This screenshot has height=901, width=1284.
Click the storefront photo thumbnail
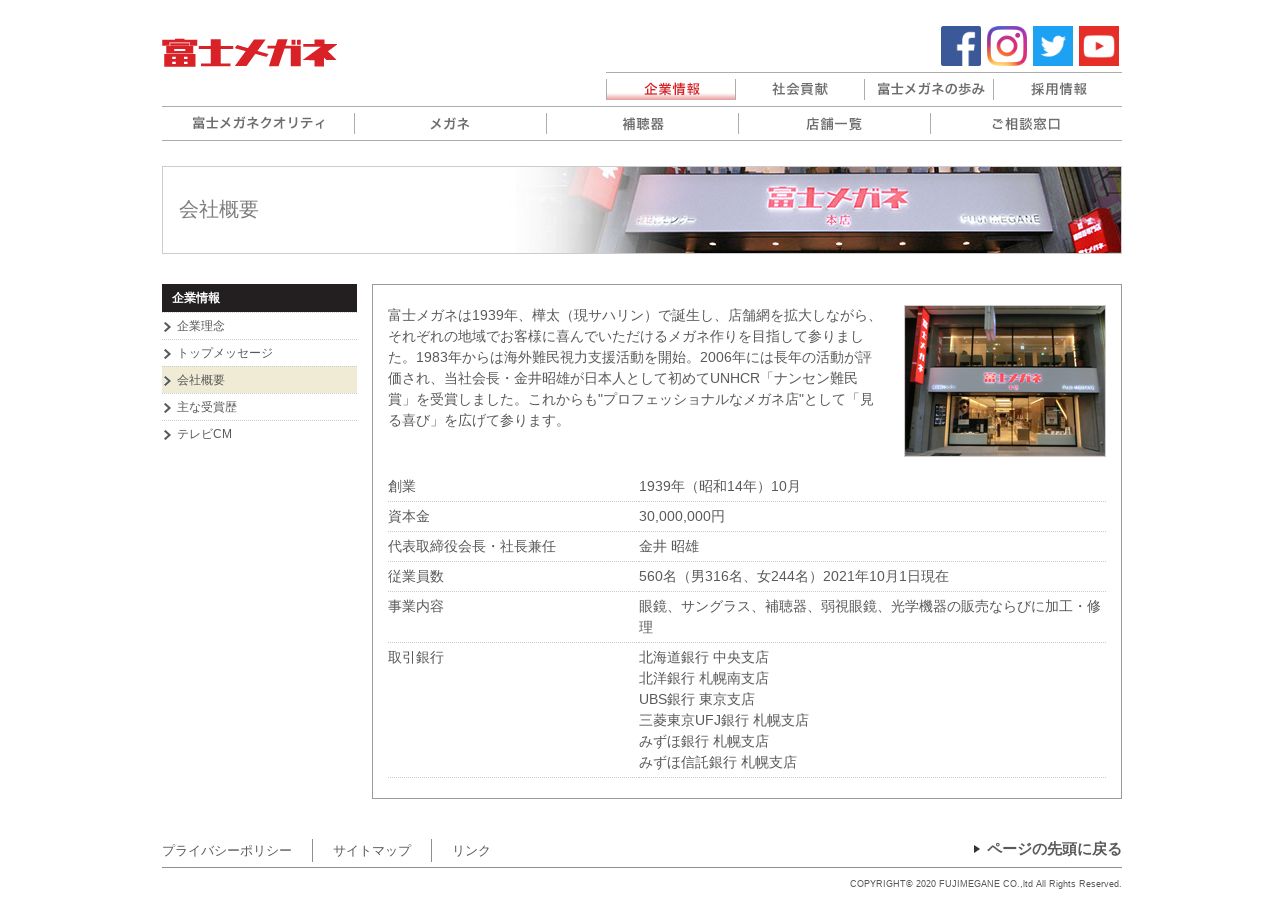[x=1005, y=381]
